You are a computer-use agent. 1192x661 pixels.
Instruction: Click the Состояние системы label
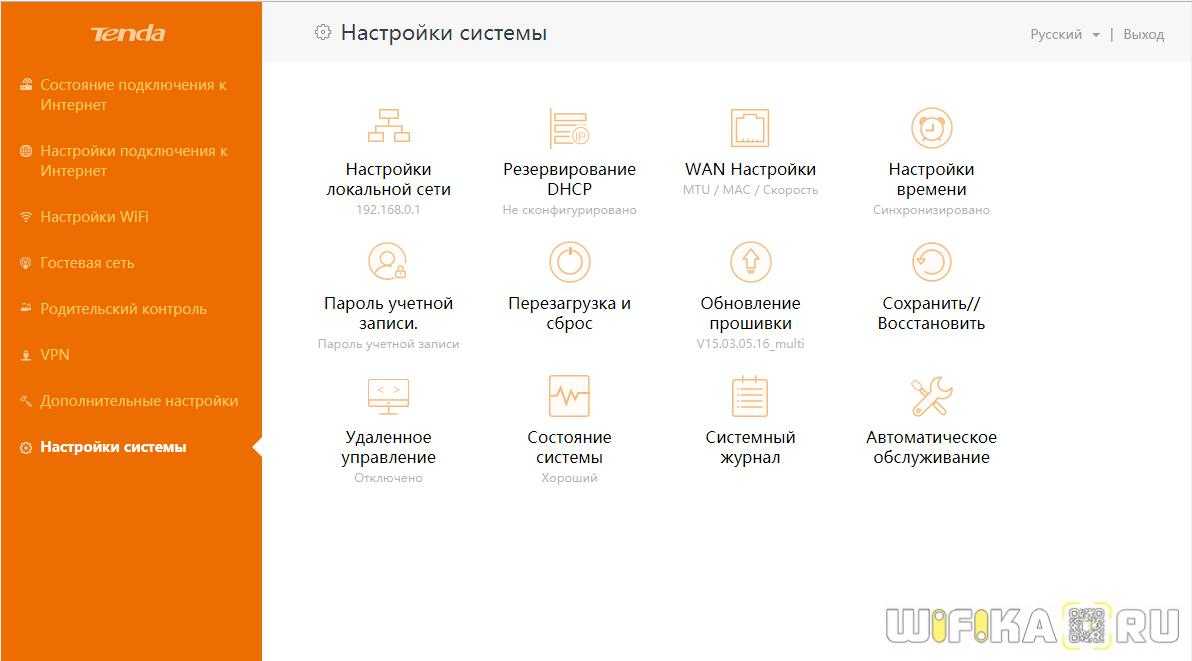pyautogui.click(x=569, y=448)
